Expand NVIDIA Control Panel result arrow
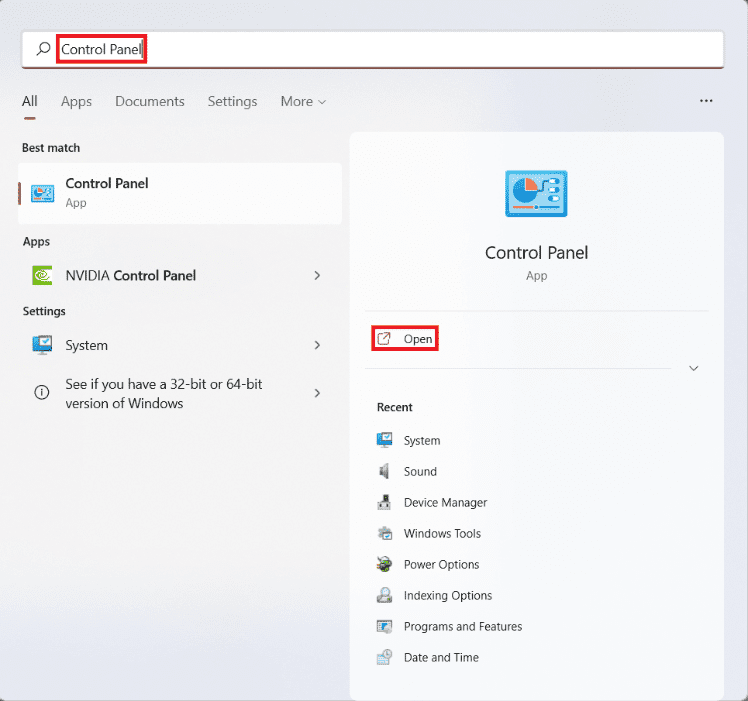 tap(317, 275)
